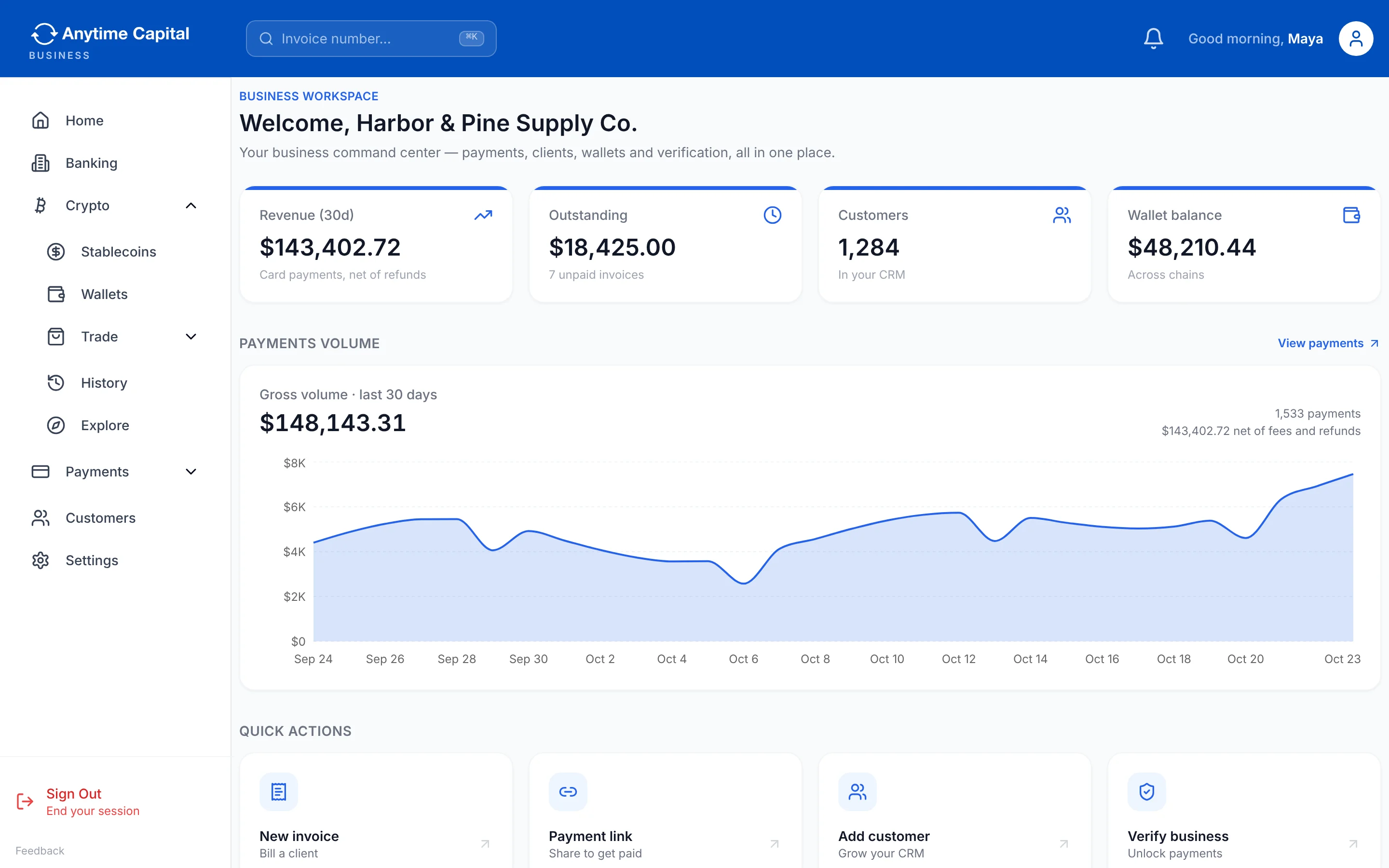1389x868 pixels.
Task: Click the Customers people icon in sidebar
Action: pos(40,518)
